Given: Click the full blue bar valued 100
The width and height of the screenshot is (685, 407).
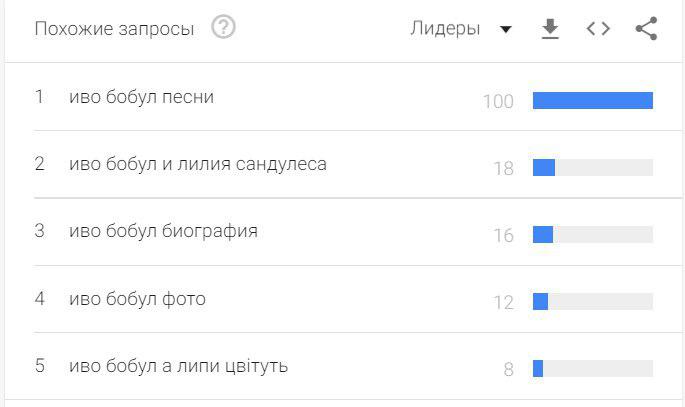Looking at the screenshot, I should (x=592, y=100).
